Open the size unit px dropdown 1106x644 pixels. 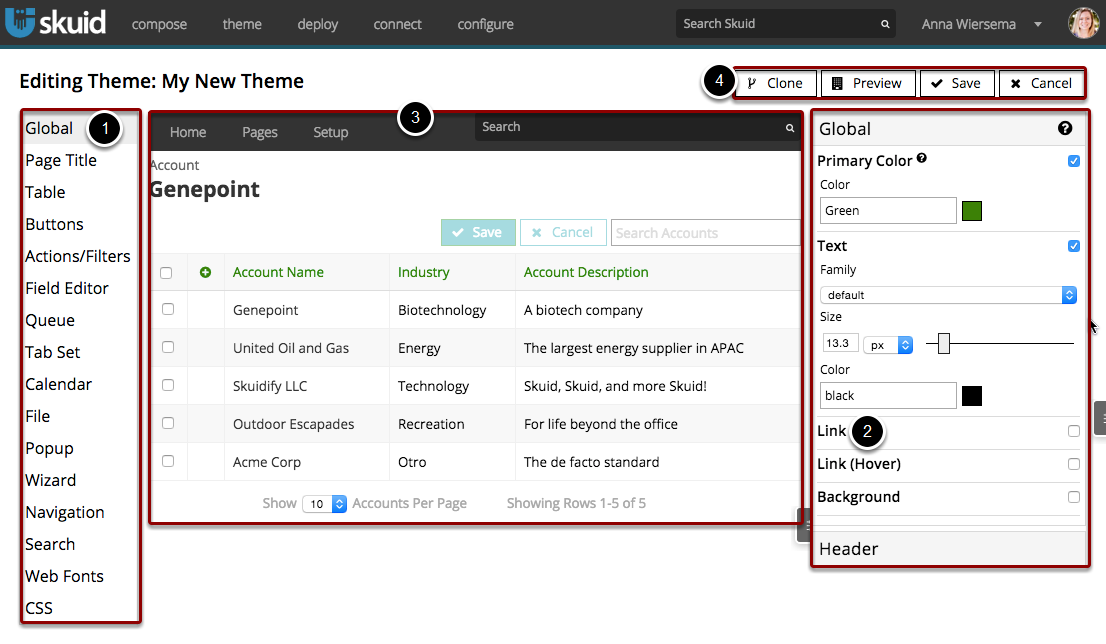(889, 344)
